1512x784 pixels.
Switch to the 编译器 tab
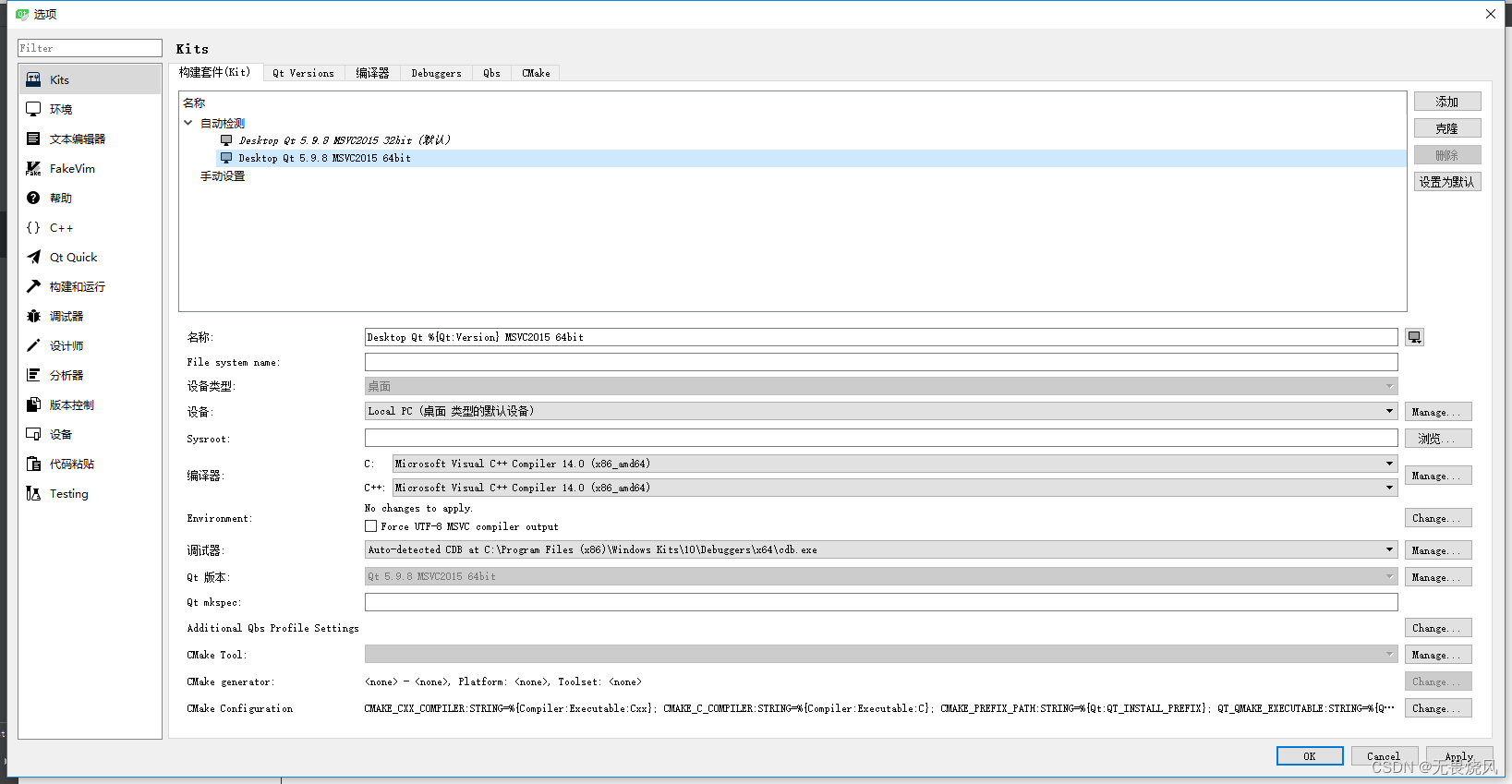[x=373, y=73]
